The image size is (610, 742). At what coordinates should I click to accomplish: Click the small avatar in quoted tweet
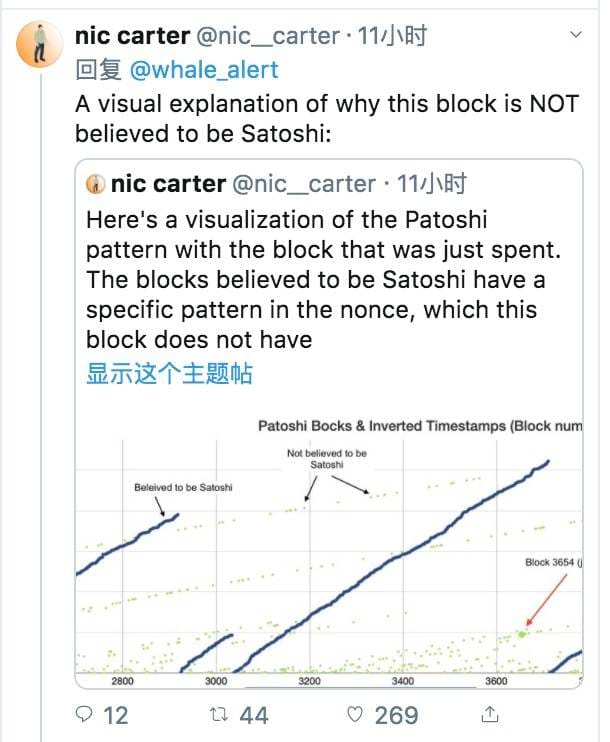[x=96, y=184]
